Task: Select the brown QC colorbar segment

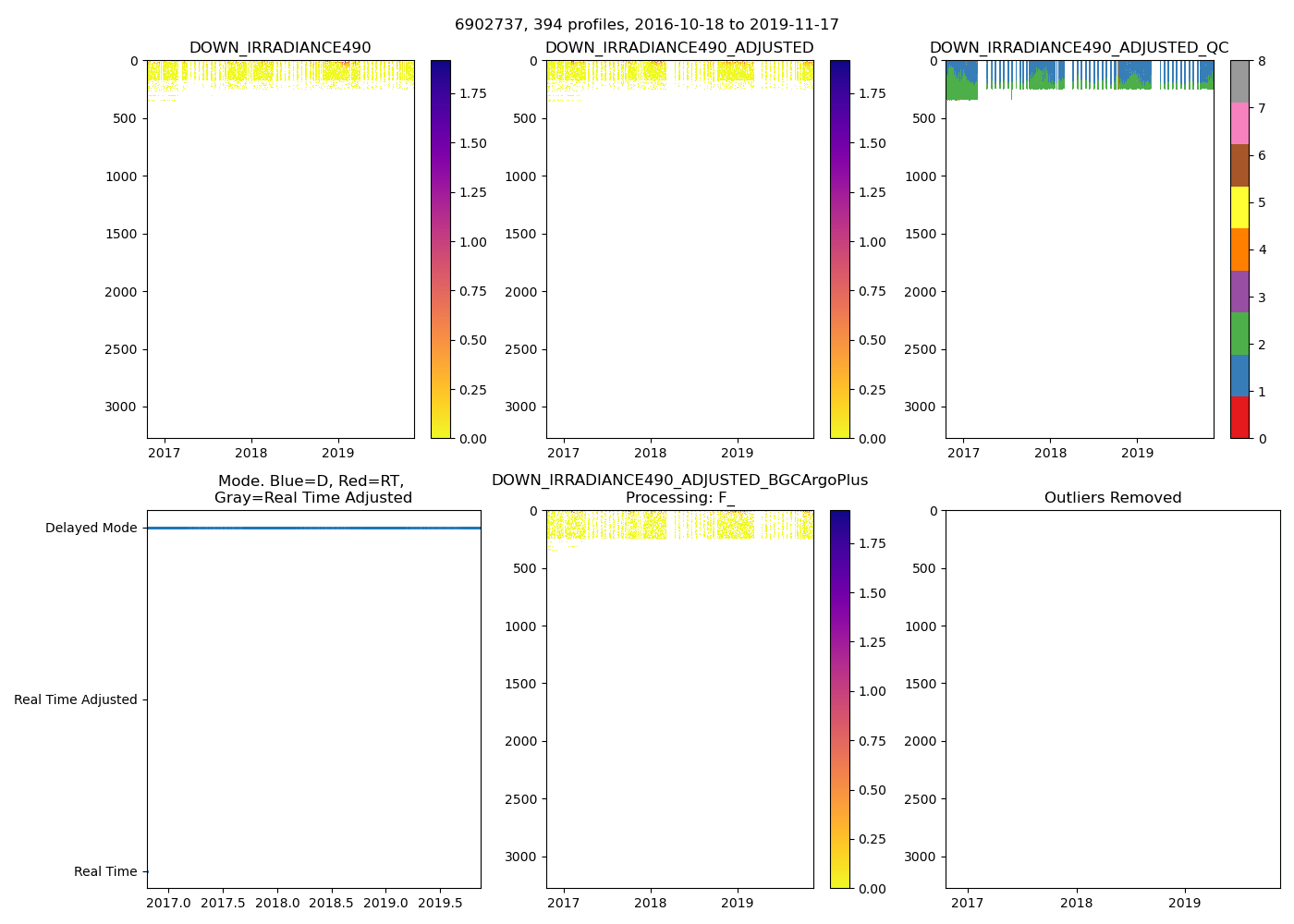Action: [x=1239, y=165]
